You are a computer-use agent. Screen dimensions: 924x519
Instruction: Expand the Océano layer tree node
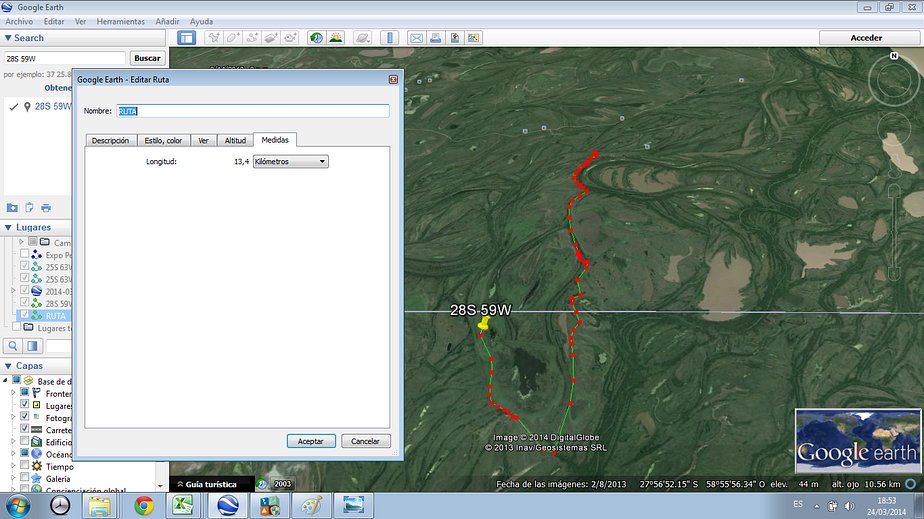point(13,453)
